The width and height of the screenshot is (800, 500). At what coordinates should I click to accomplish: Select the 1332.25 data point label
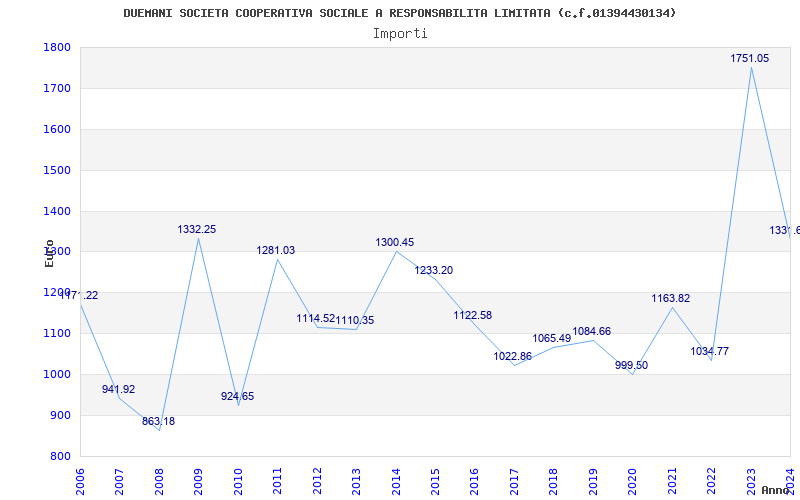[197, 230]
